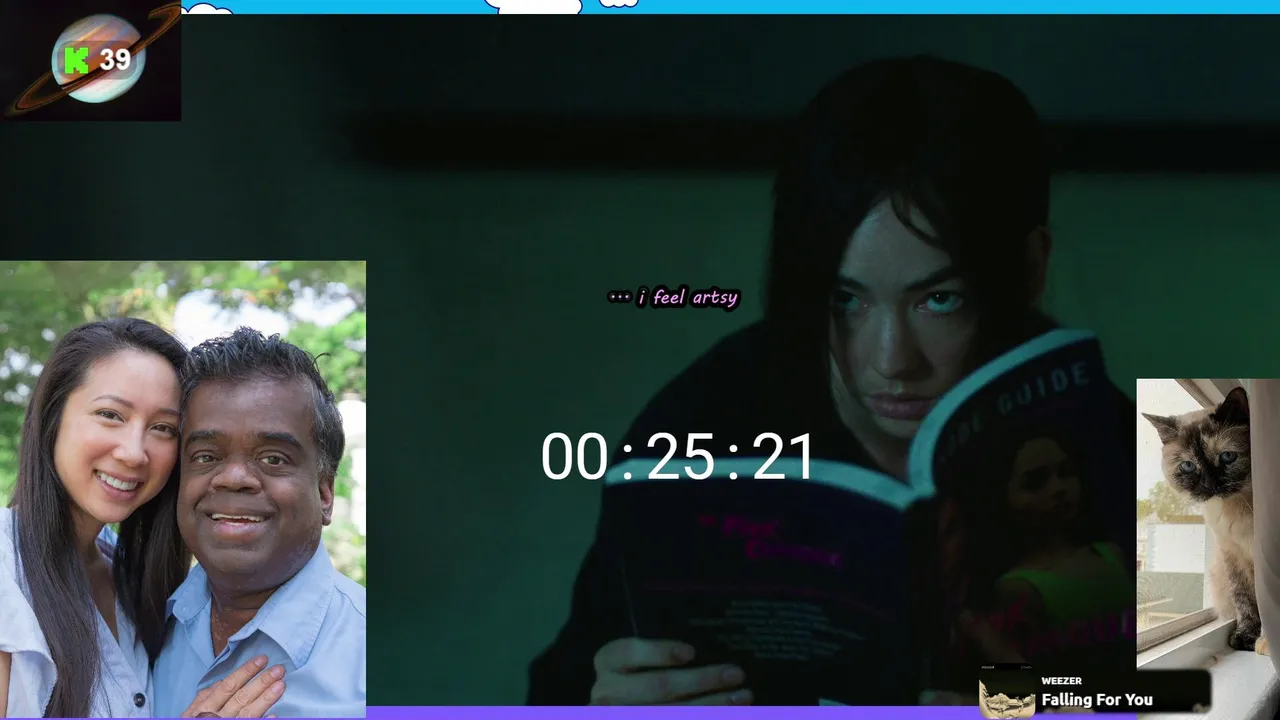Click the "Falling For You" song title
1280x720 pixels.
(x=1097, y=700)
